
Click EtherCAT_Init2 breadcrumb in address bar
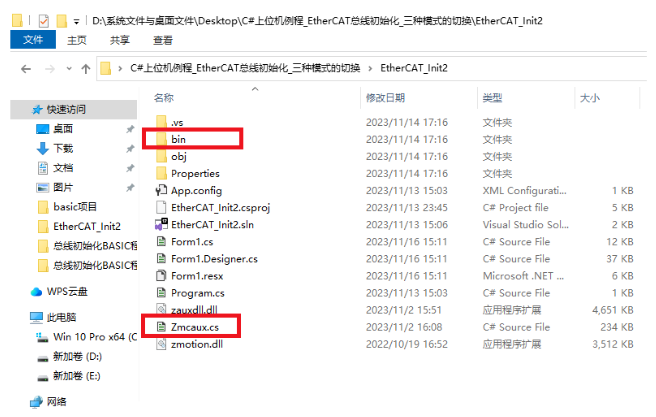[414, 68]
